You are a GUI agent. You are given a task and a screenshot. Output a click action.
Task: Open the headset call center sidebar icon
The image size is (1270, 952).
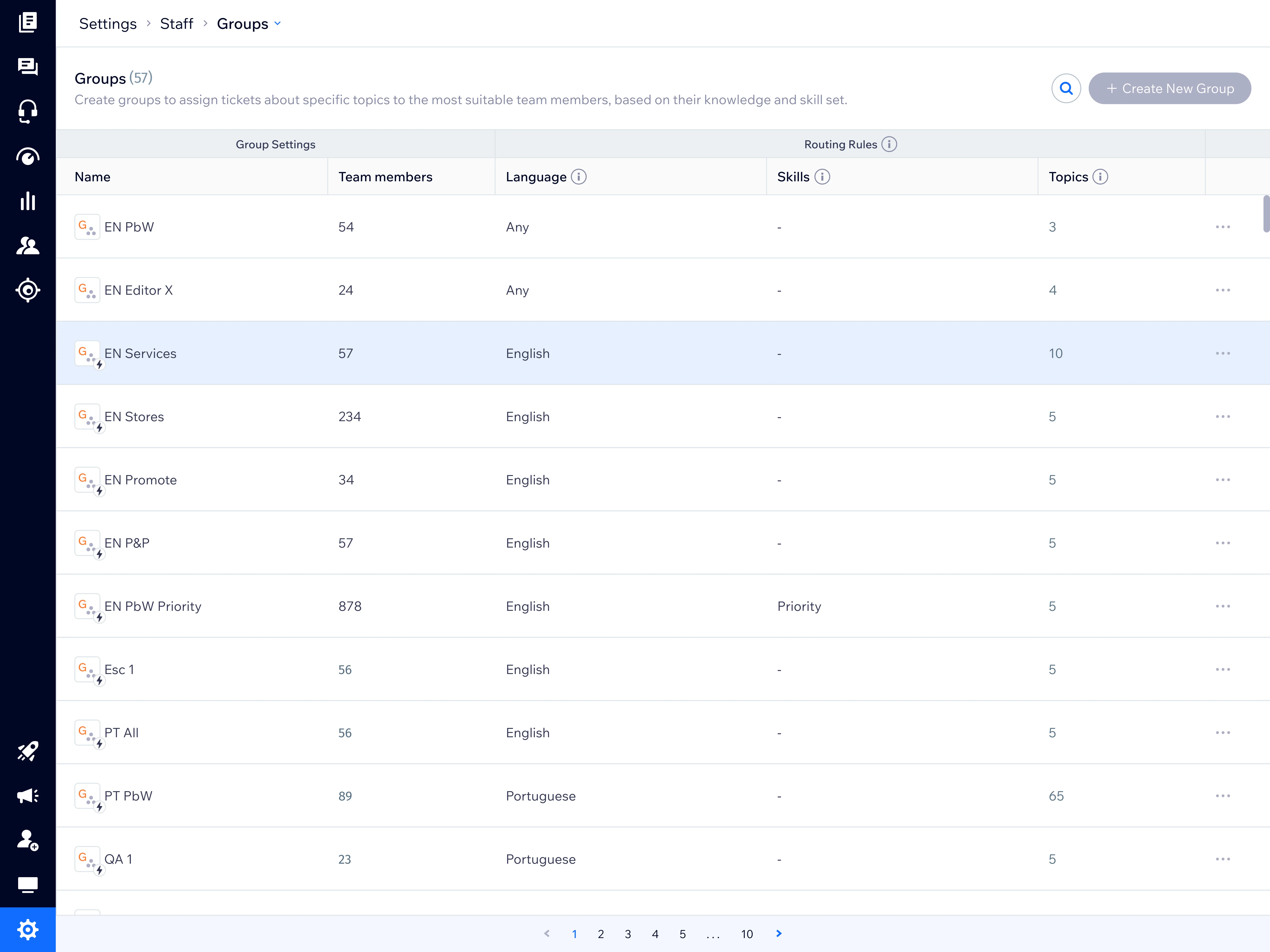[x=28, y=111]
